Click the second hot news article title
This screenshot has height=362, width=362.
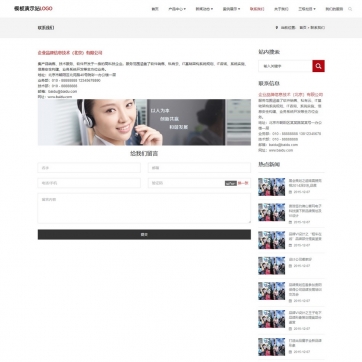point(305,211)
